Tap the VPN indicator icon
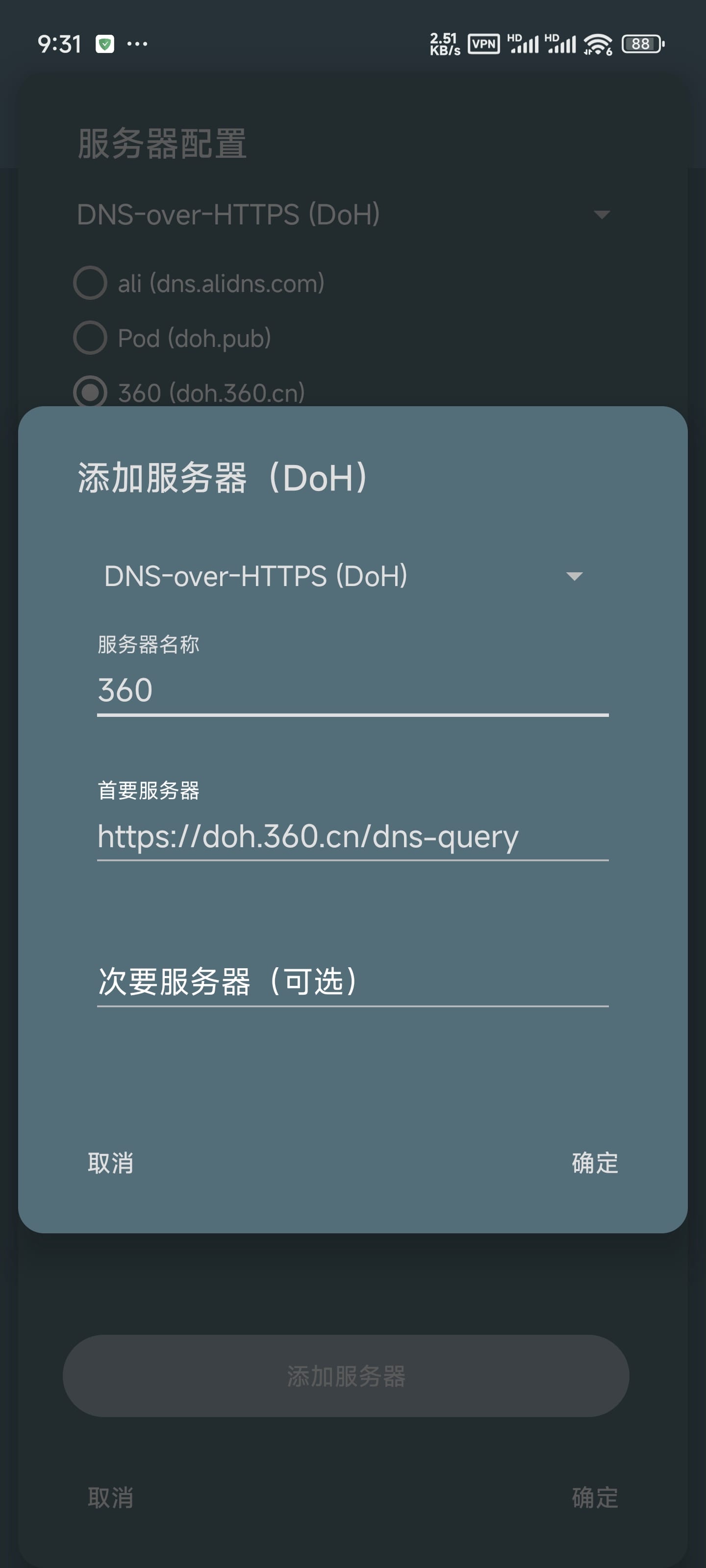The image size is (706, 1568). coord(484,44)
